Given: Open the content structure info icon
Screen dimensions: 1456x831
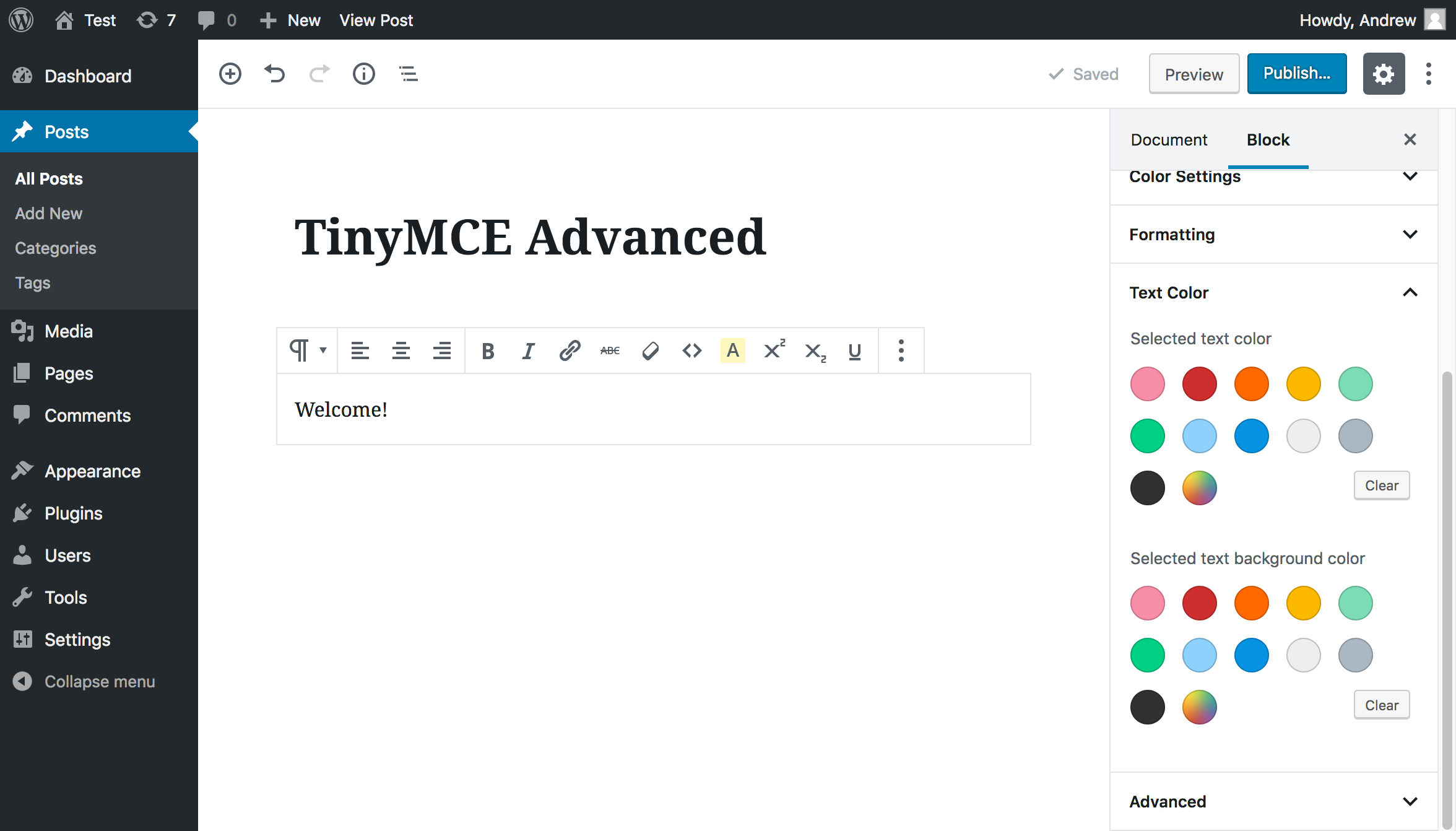Looking at the screenshot, I should click(363, 74).
